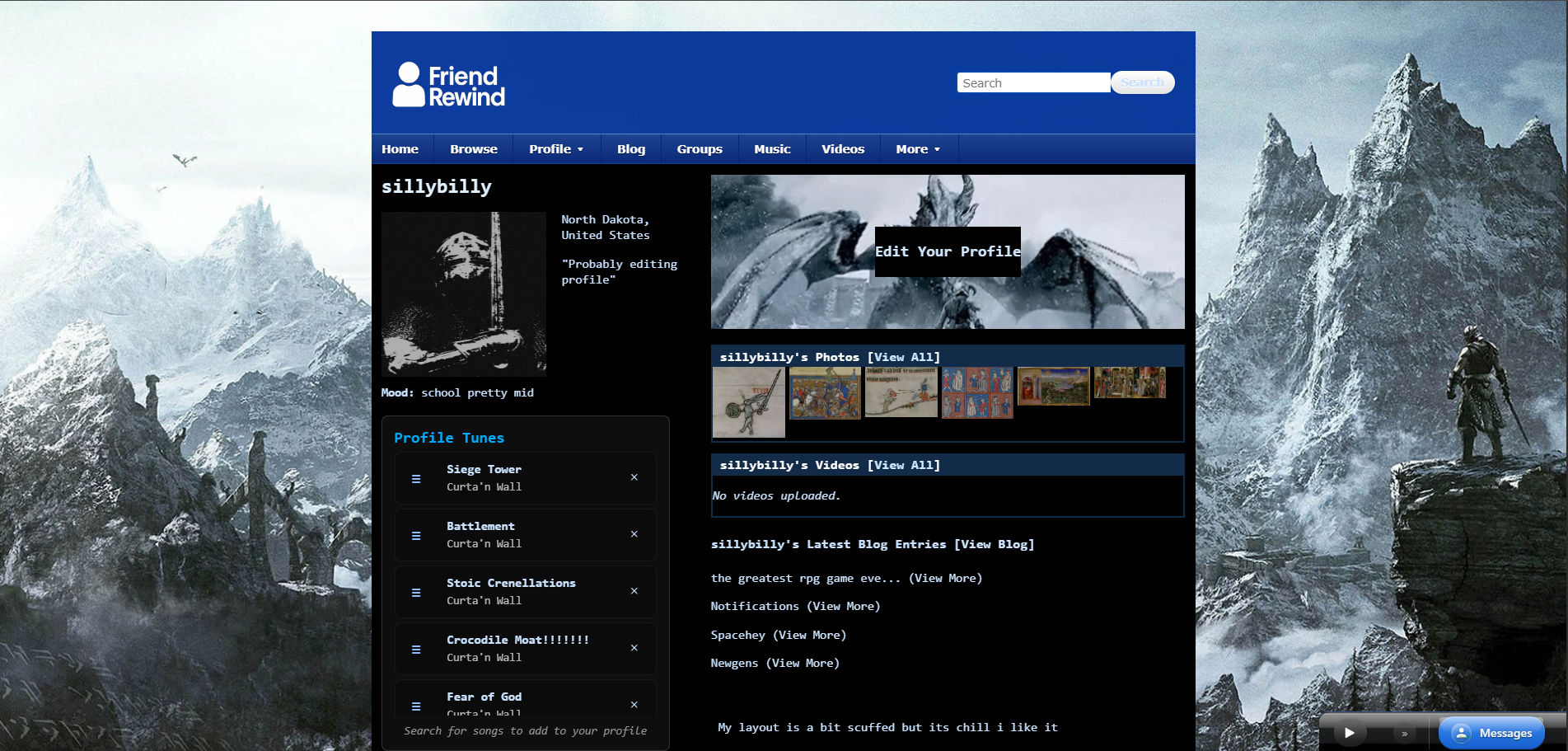Expand the Profile dropdown menu
Screen dimensions: 1568x751
(556, 149)
